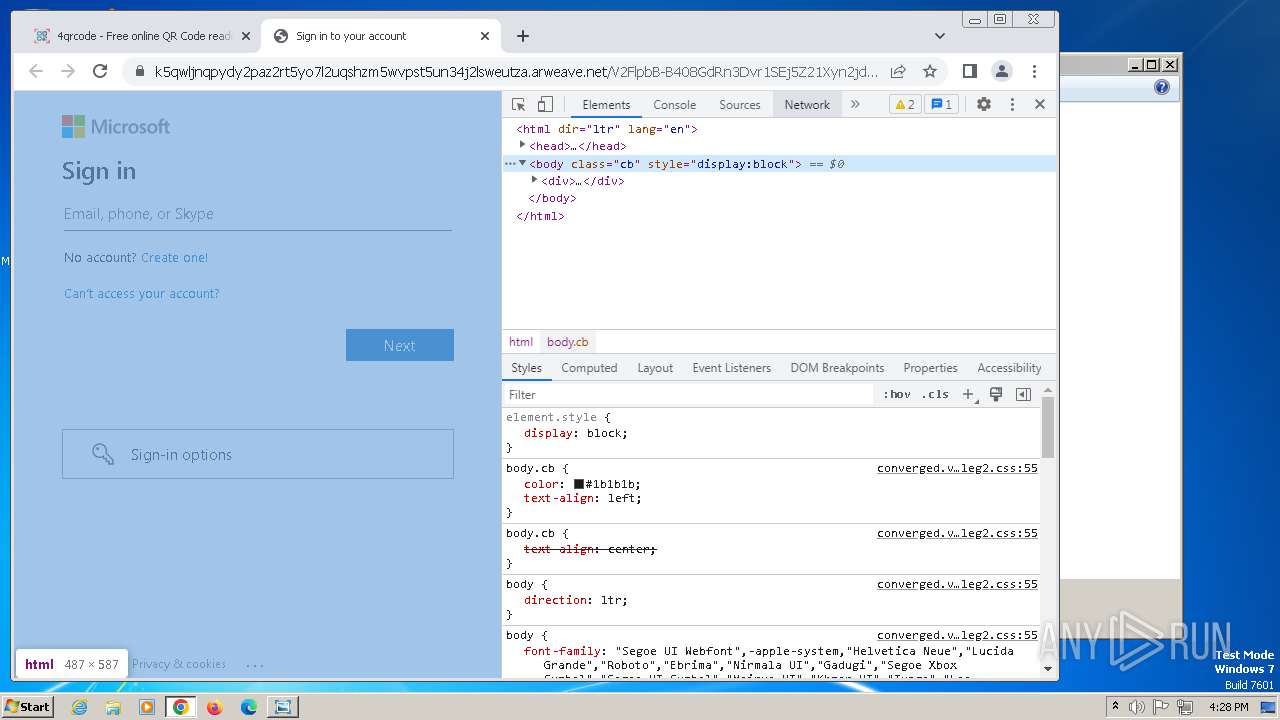This screenshot has width=1280, height=720.
Task: Select the Elements tab
Action: click(606, 104)
